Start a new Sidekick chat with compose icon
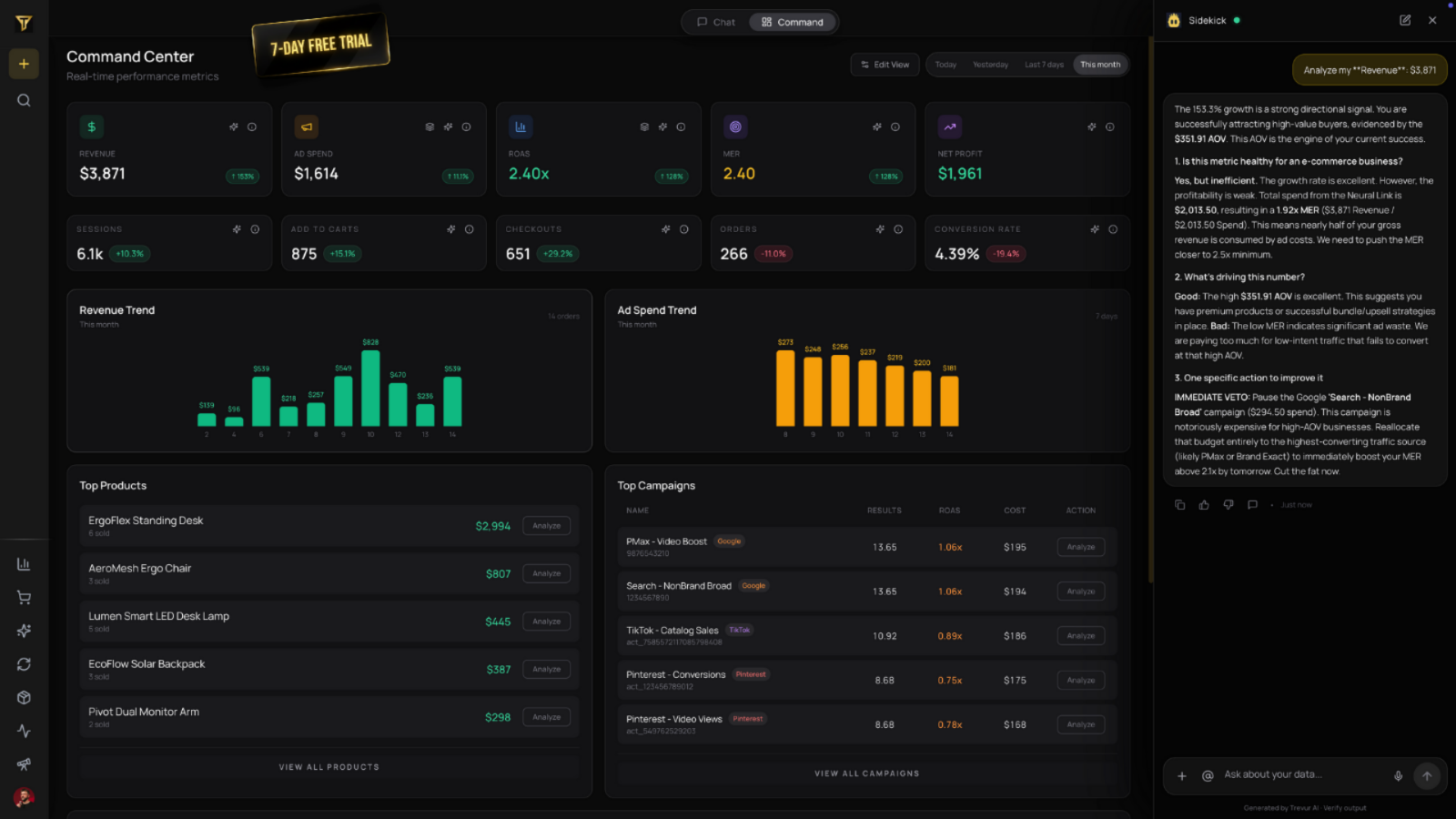The height and width of the screenshot is (819, 1456). (1405, 20)
